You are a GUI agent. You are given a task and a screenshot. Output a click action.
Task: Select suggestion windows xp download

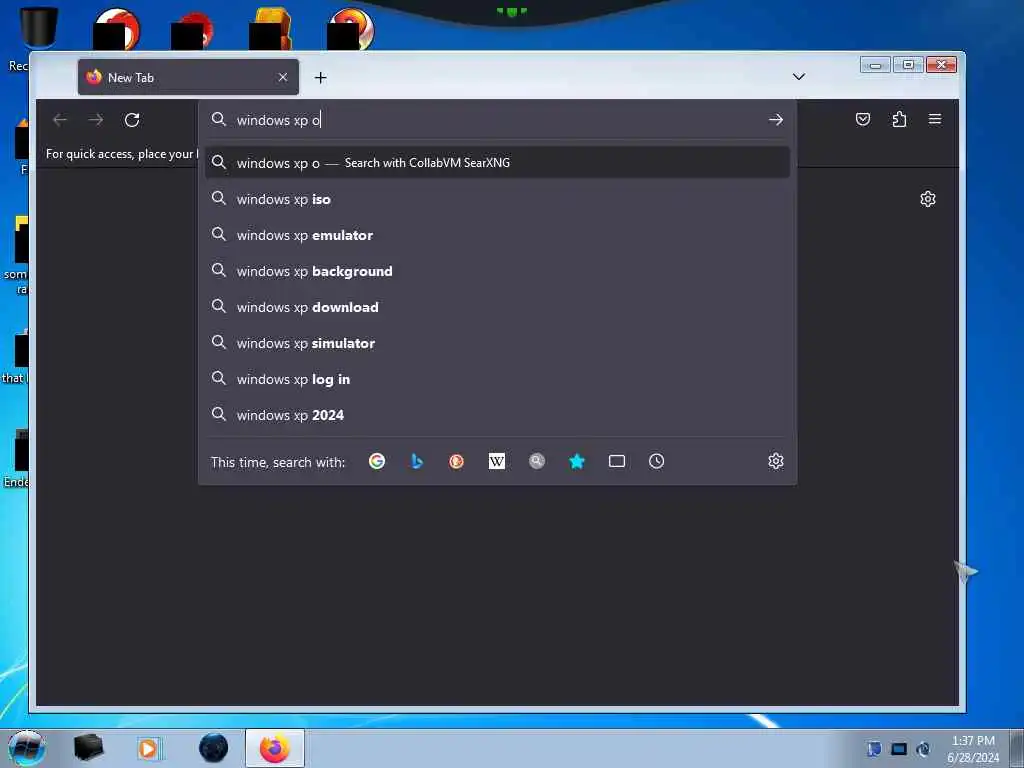[x=497, y=307]
